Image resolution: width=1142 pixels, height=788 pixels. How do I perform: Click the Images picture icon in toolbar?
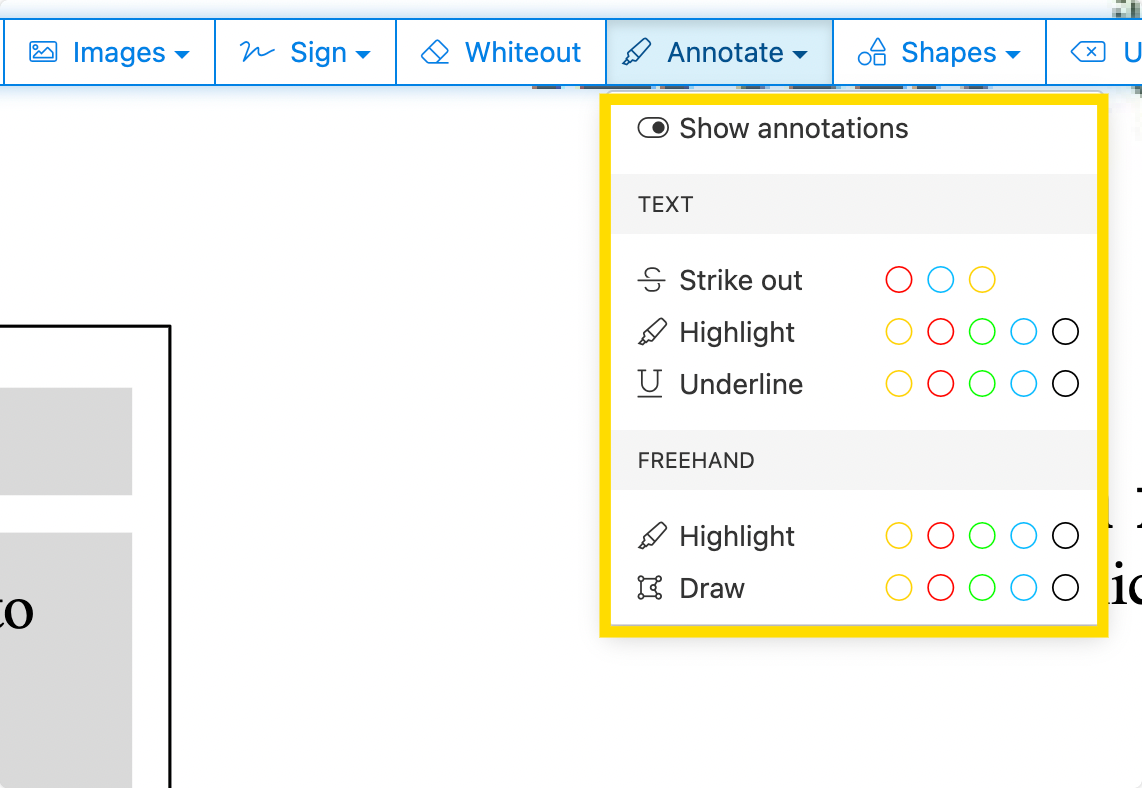click(x=43, y=52)
